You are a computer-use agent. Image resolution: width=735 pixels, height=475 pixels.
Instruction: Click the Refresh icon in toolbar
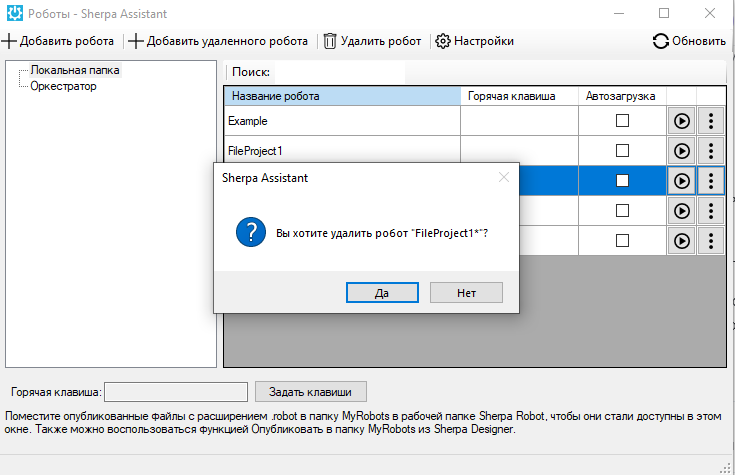(660, 41)
